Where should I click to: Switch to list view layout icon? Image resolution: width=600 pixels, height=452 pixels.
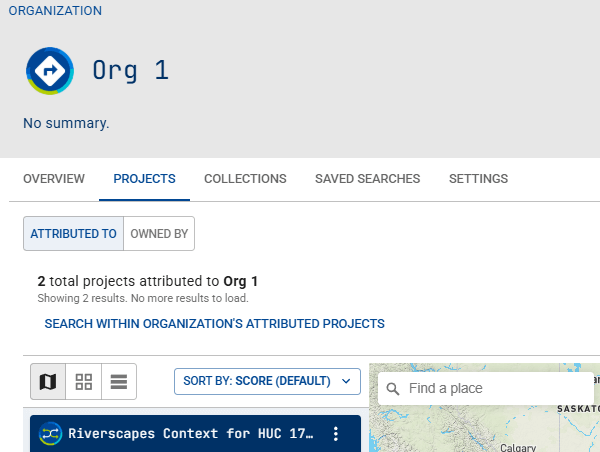pyautogui.click(x=119, y=381)
